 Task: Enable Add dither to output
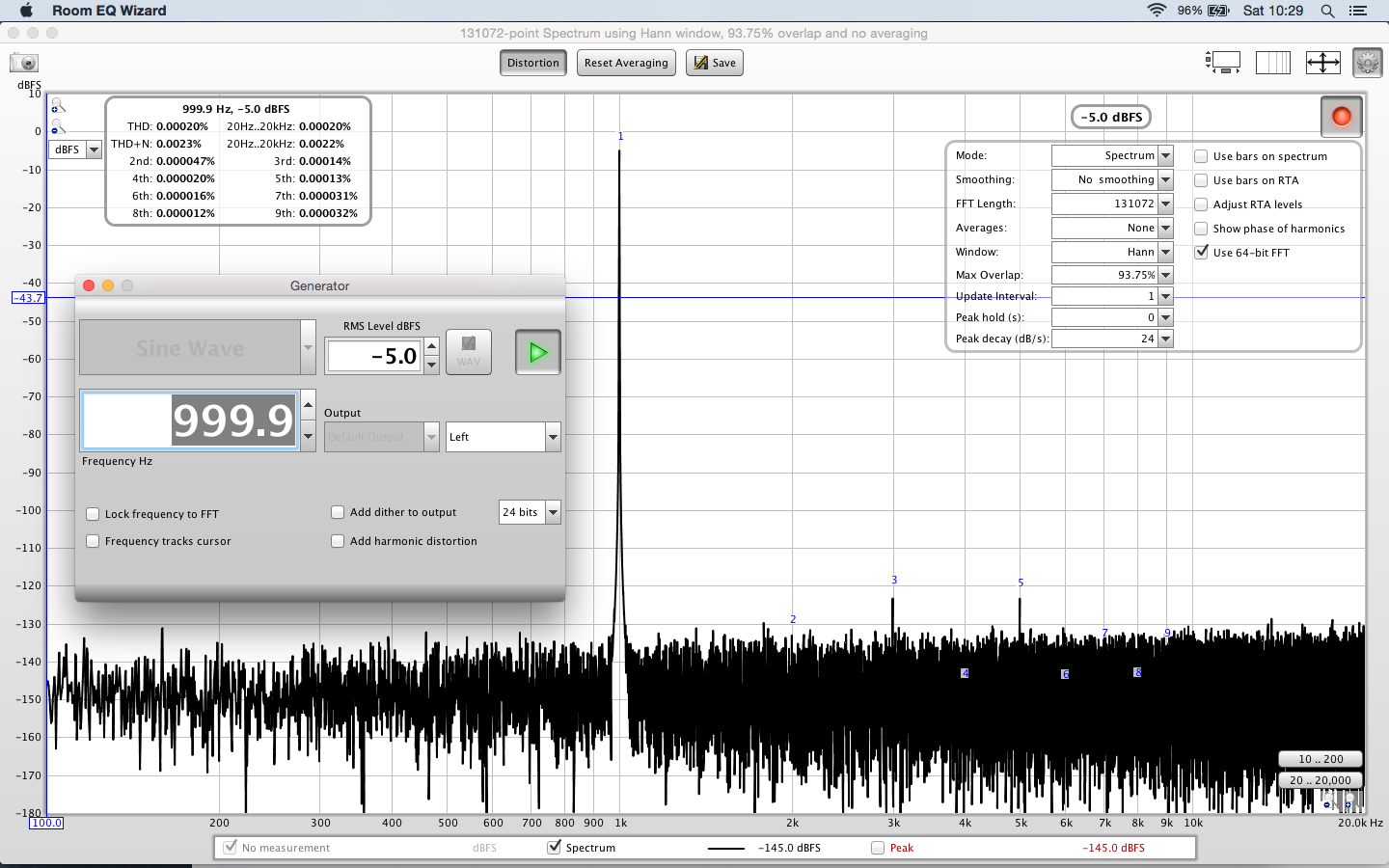[x=338, y=512]
